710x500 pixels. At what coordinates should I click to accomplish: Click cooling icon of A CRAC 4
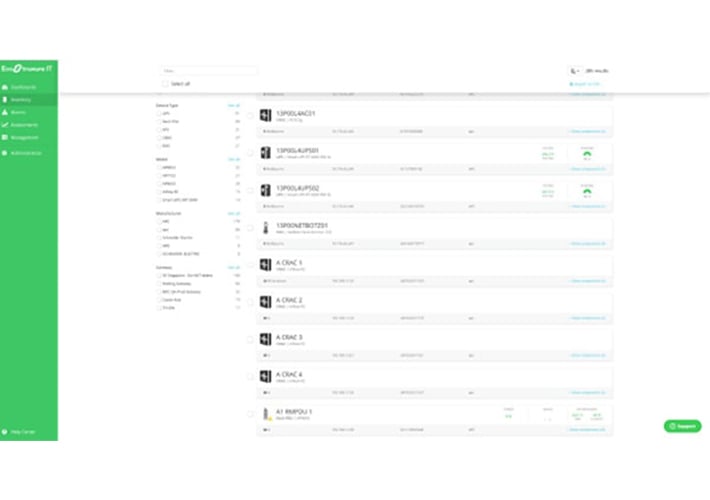[x=266, y=376]
